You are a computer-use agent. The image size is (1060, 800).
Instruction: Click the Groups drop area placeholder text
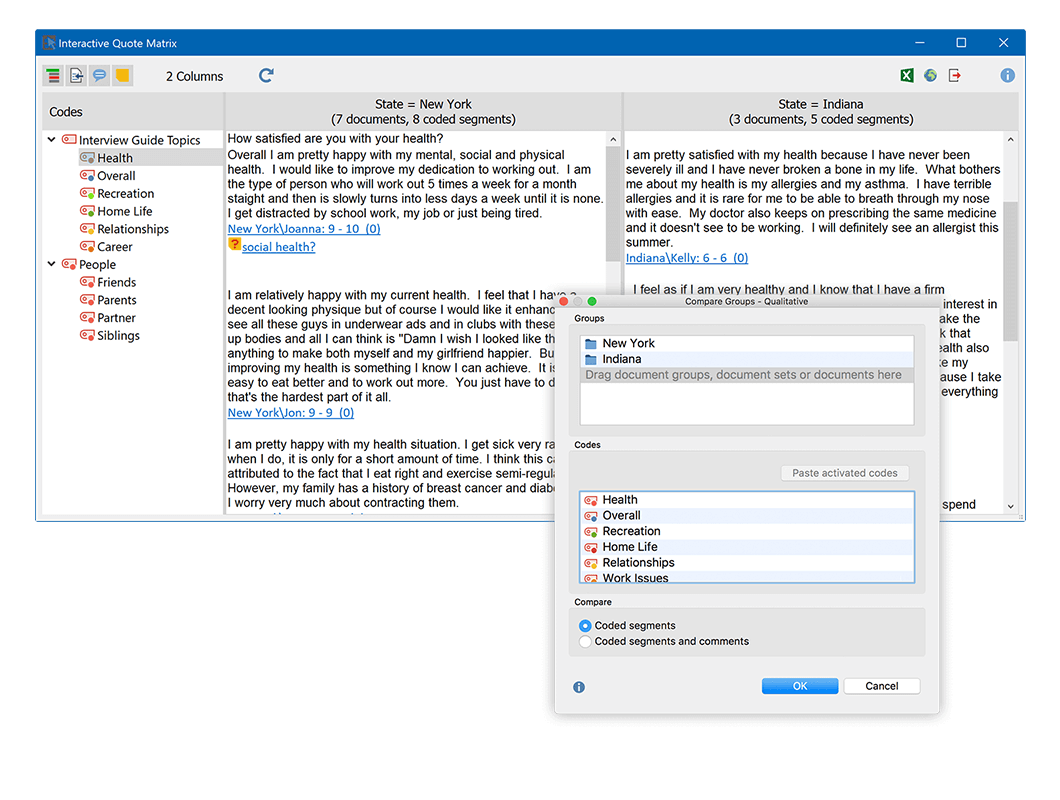[743, 375]
